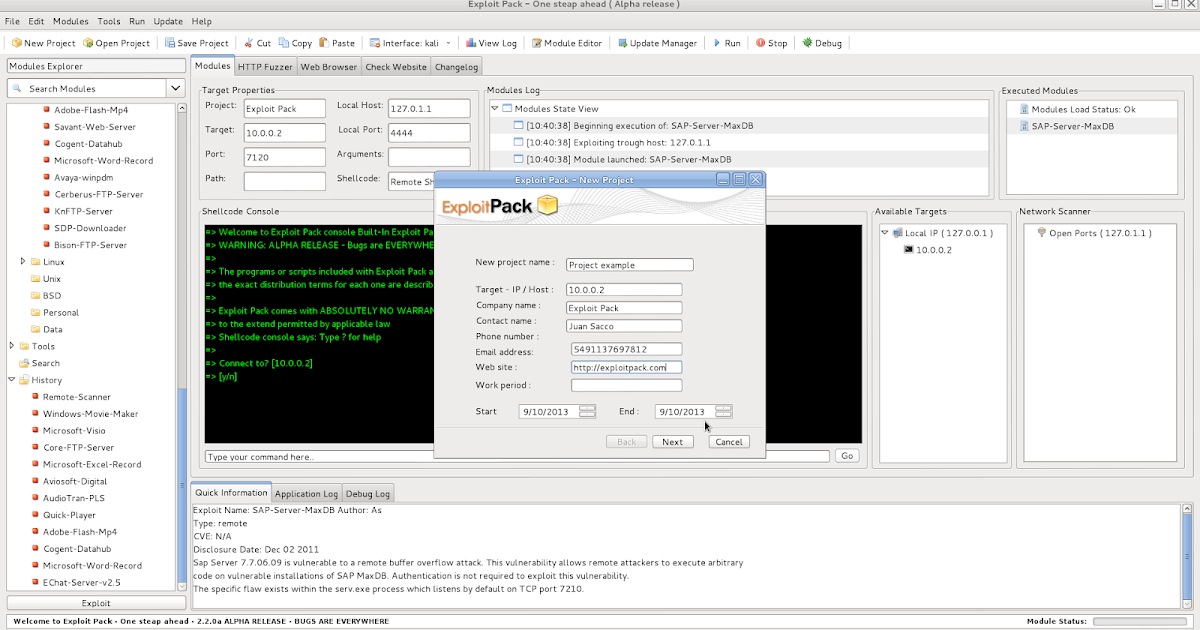Collapse the History tree node
The width and height of the screenshot is (1200, 630).
(x=11, y=380)
